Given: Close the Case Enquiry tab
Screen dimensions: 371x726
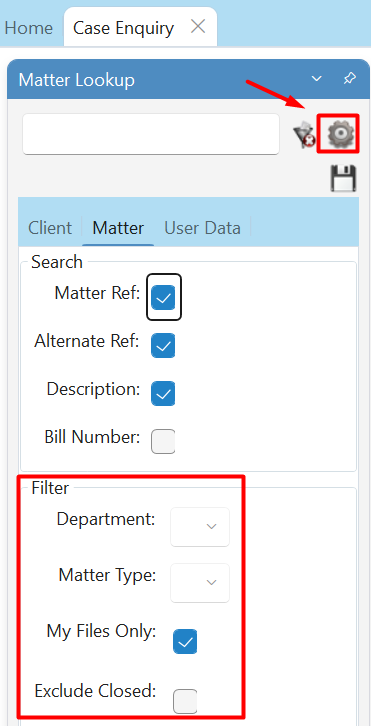Looking at the screenshot, I should click(198, 27).
